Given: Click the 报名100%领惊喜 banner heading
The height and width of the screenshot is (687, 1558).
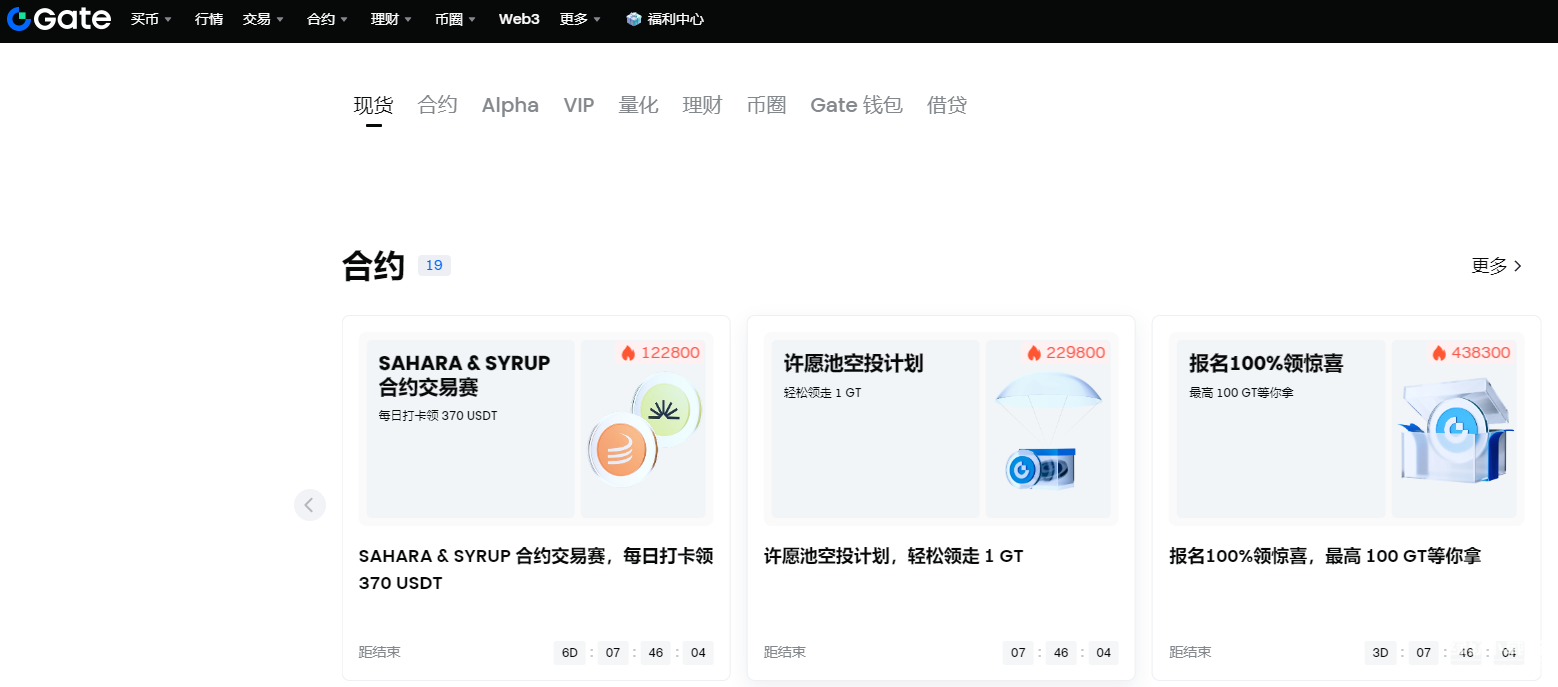Looking at the screenshot, I should 1266,363.
